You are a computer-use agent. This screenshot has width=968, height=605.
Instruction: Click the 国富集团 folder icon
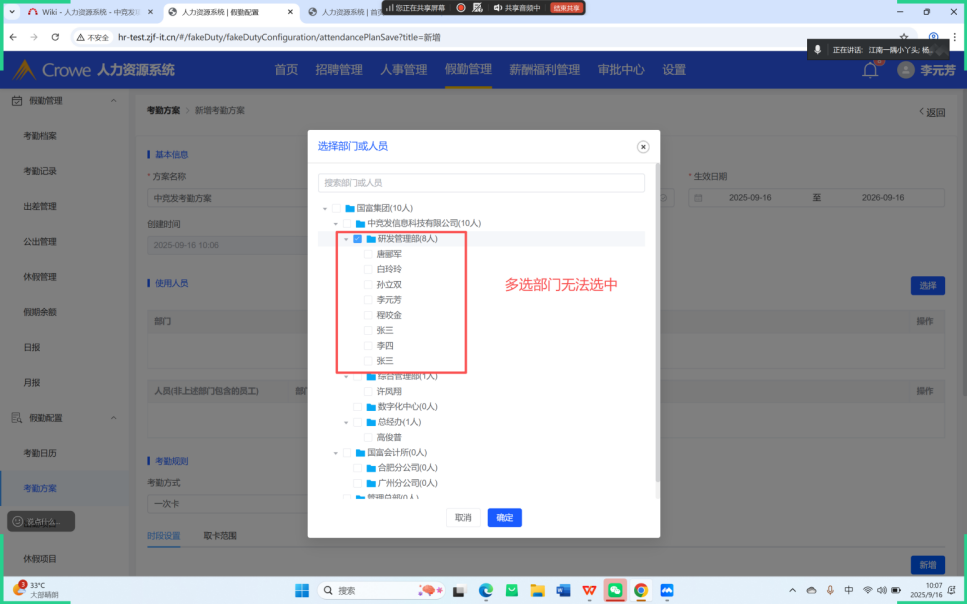coord(350,209)
